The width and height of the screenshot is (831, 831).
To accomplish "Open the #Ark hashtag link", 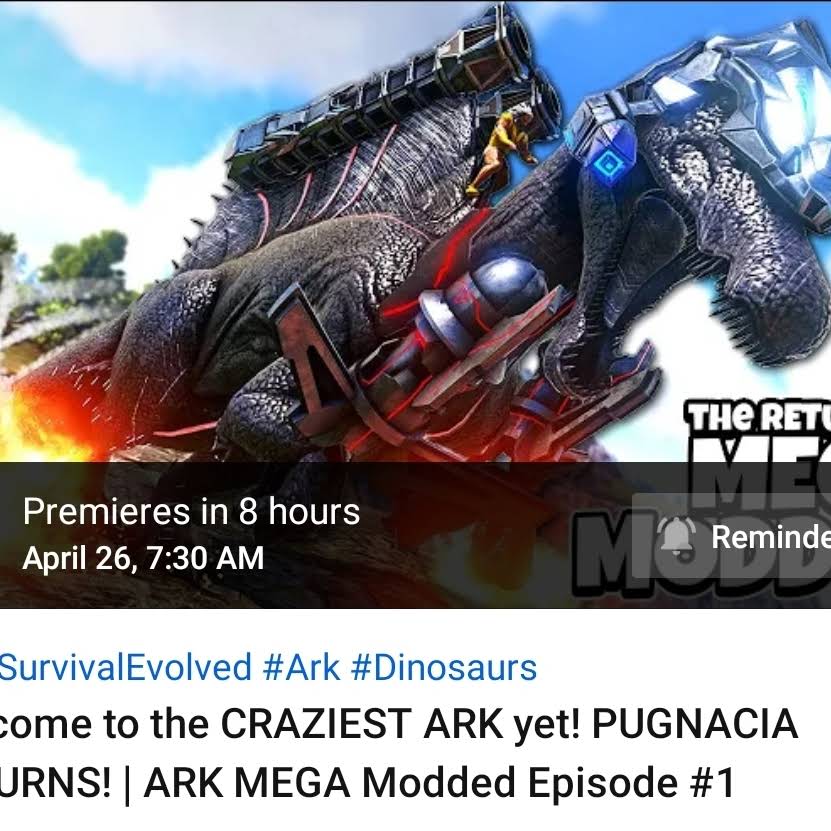I will pos(301,667).
